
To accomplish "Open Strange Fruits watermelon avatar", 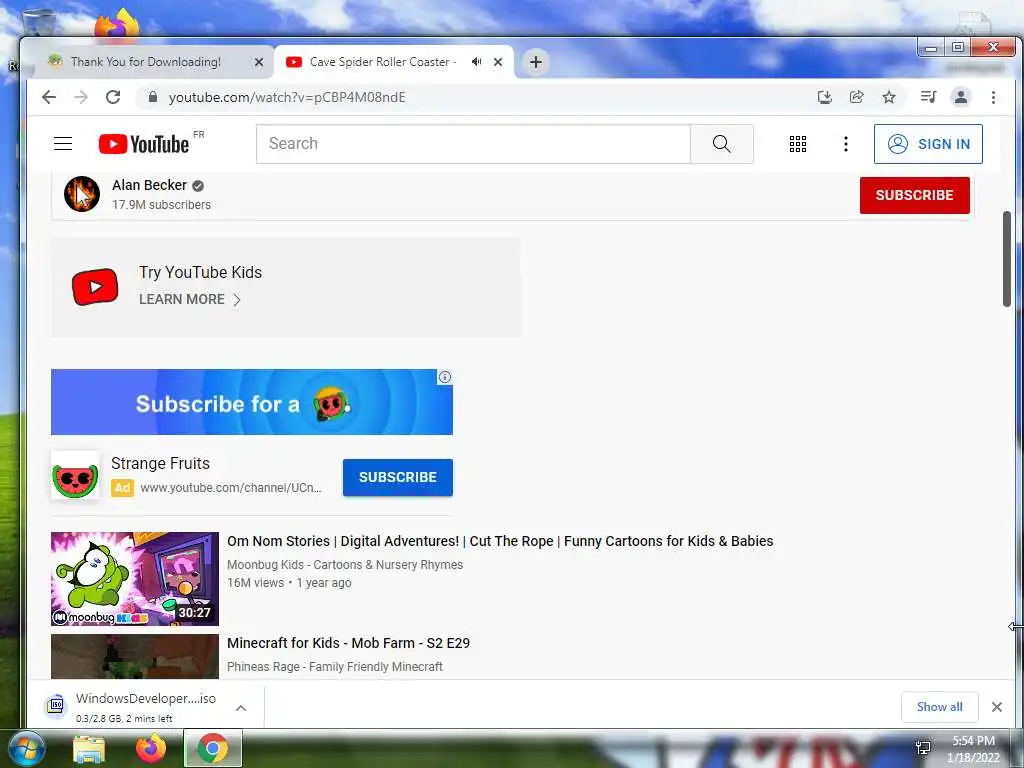I will [x=75, y=475].
